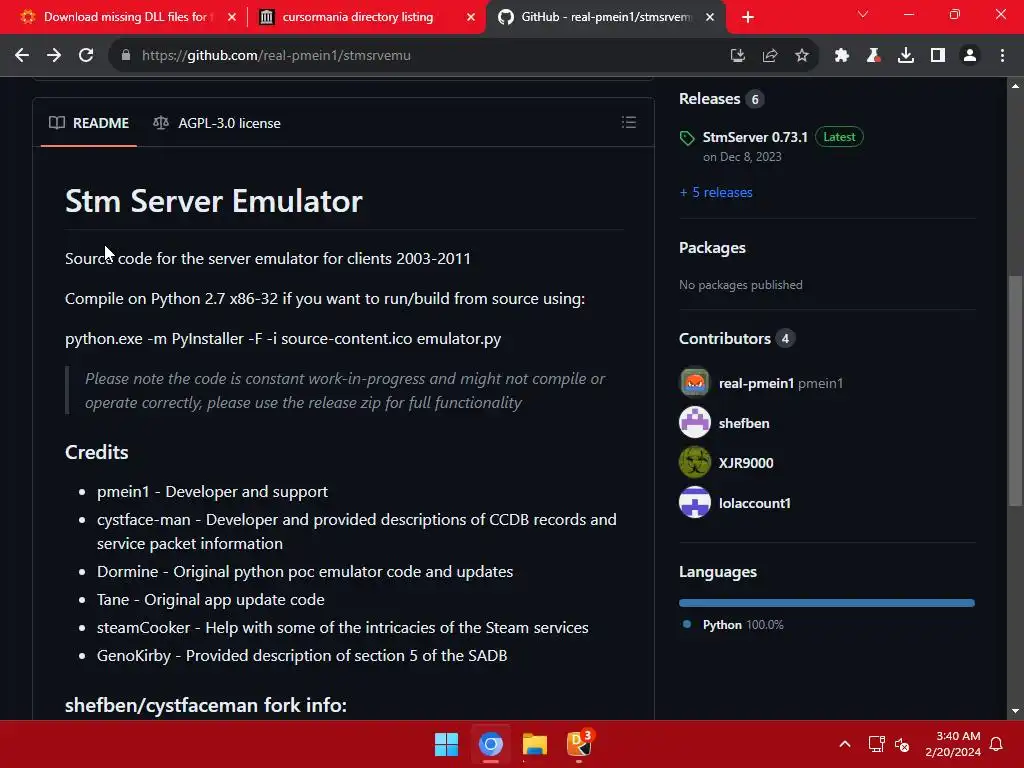1024x768 pixels.
Task: Open the Releases heading link
Action: pos(709,99)
